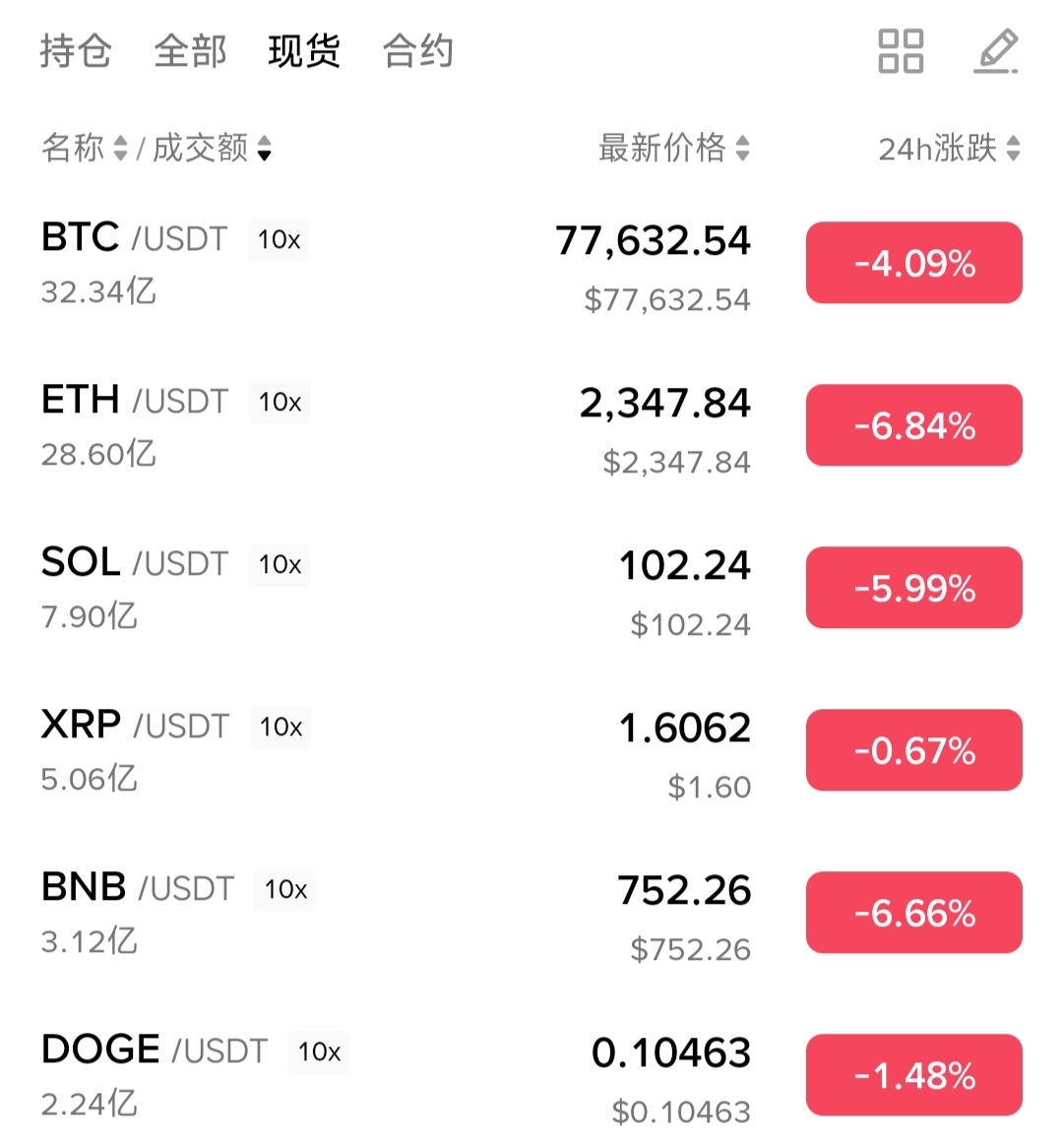Tap XRP -0.67% change button
The image size is (1063, 1148).
point(913,750)
